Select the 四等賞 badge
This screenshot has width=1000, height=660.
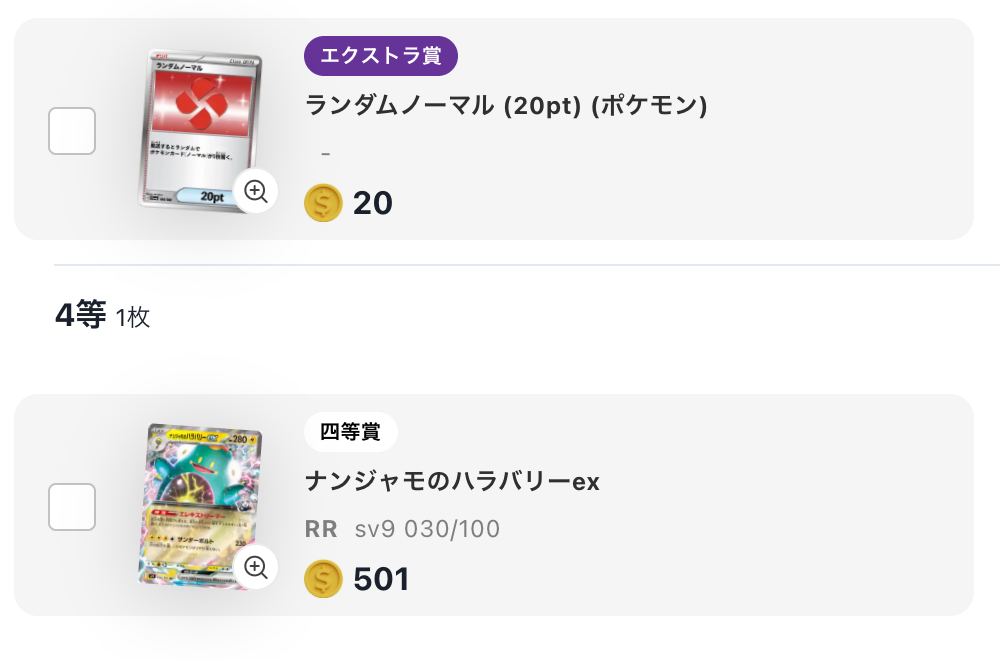351,432
